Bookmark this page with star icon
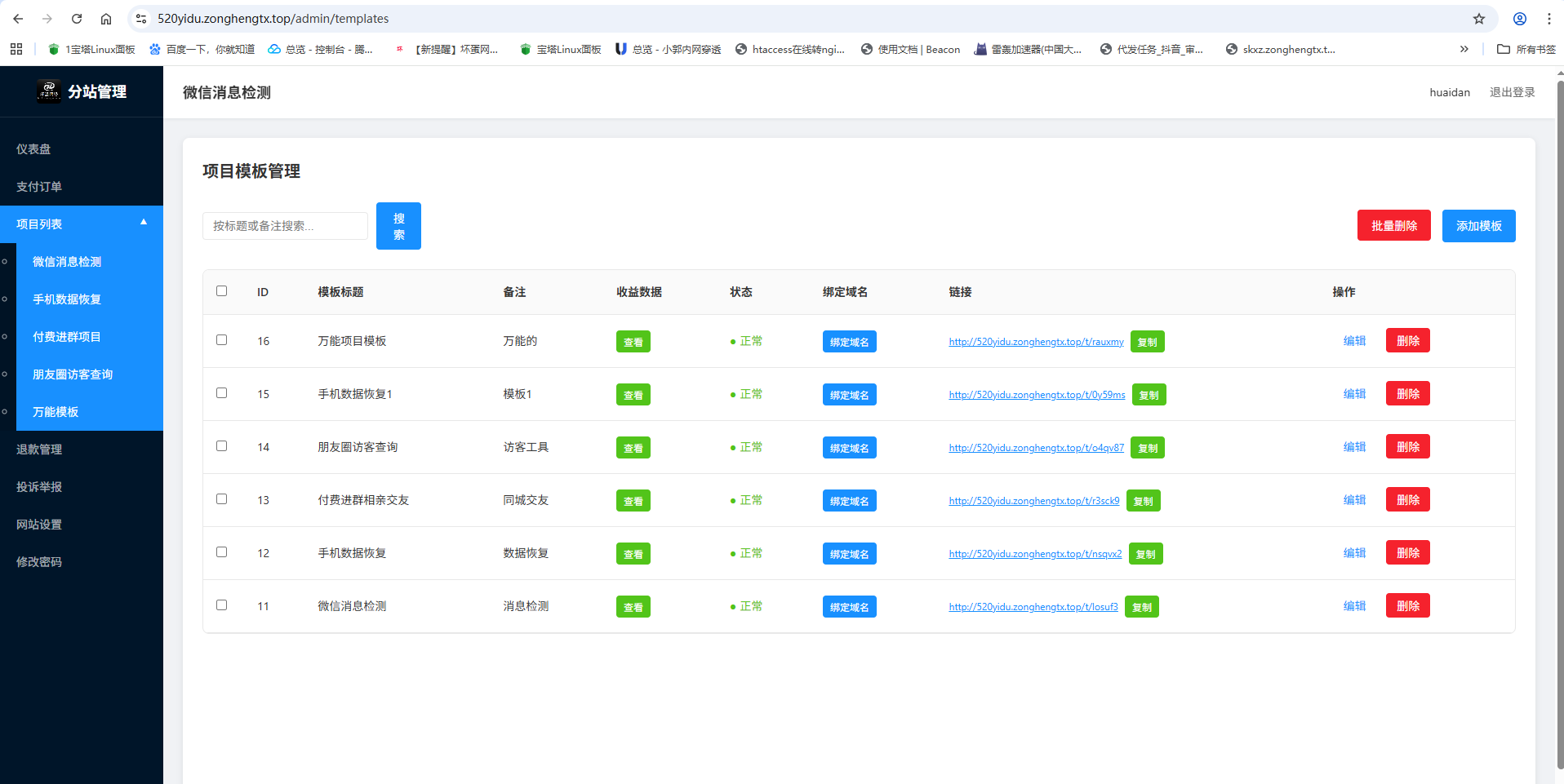The width and height of the screenshot is (1564, 784). [x=1478, y=19]
